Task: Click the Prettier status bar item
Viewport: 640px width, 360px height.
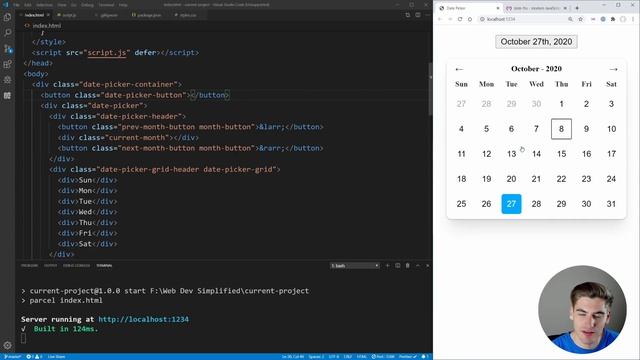Action: click(x=408, y=356)
